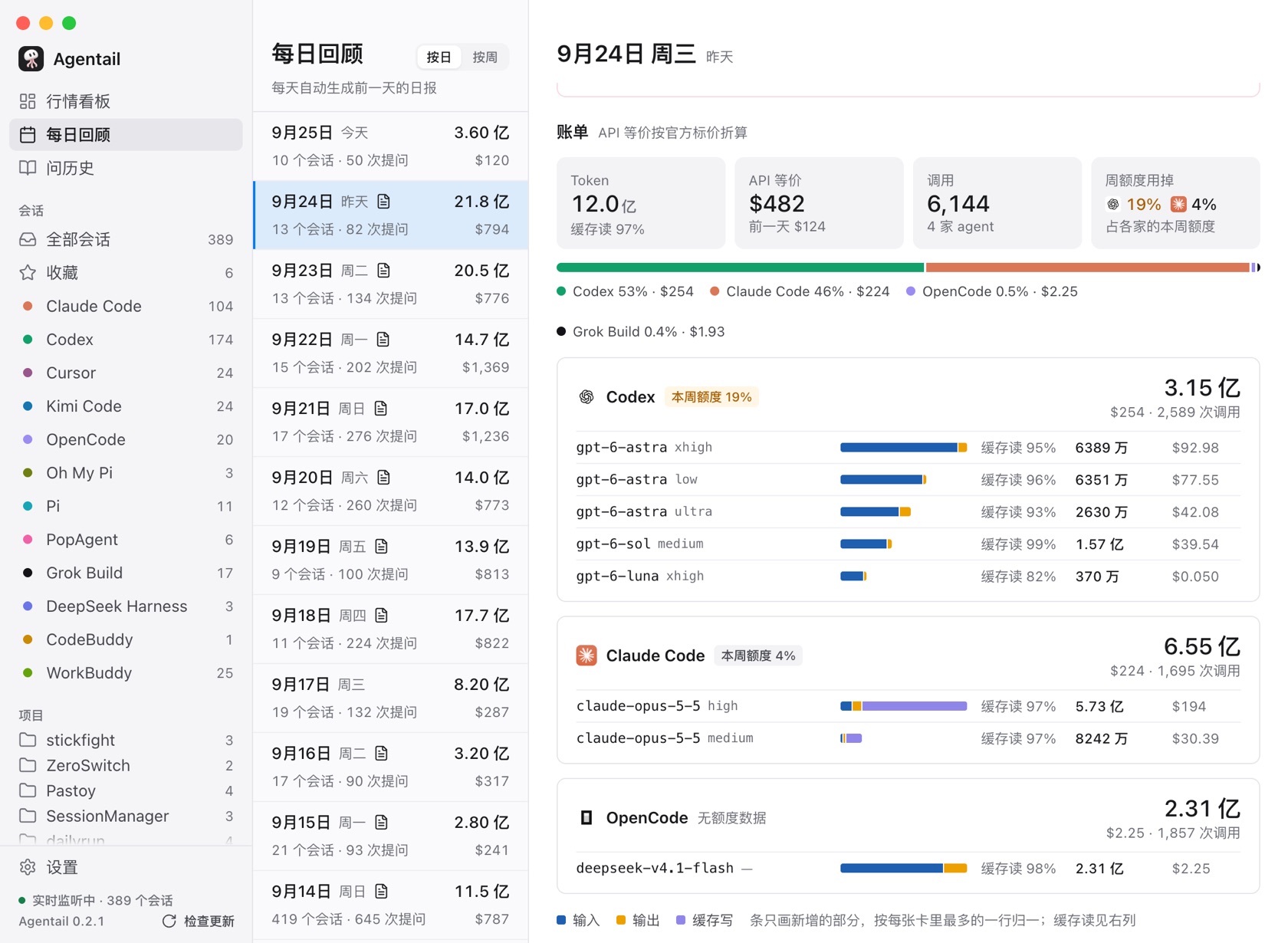Open report document icon on 9月19日 row

point(382,547)
